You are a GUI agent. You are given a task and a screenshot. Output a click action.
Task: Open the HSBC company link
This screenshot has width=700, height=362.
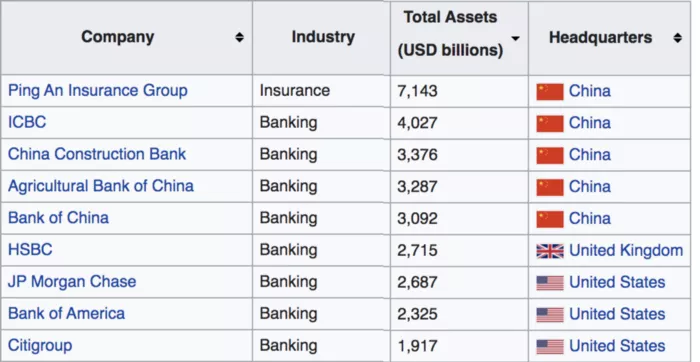pos(30,250)
